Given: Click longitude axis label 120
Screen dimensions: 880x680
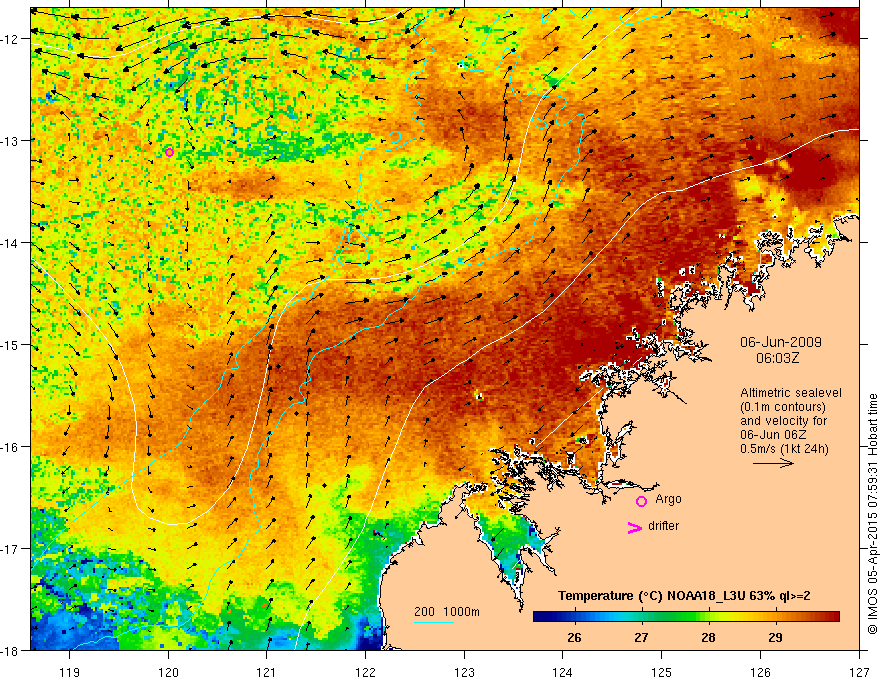Looking at the screenshot, I should [168, 672].
